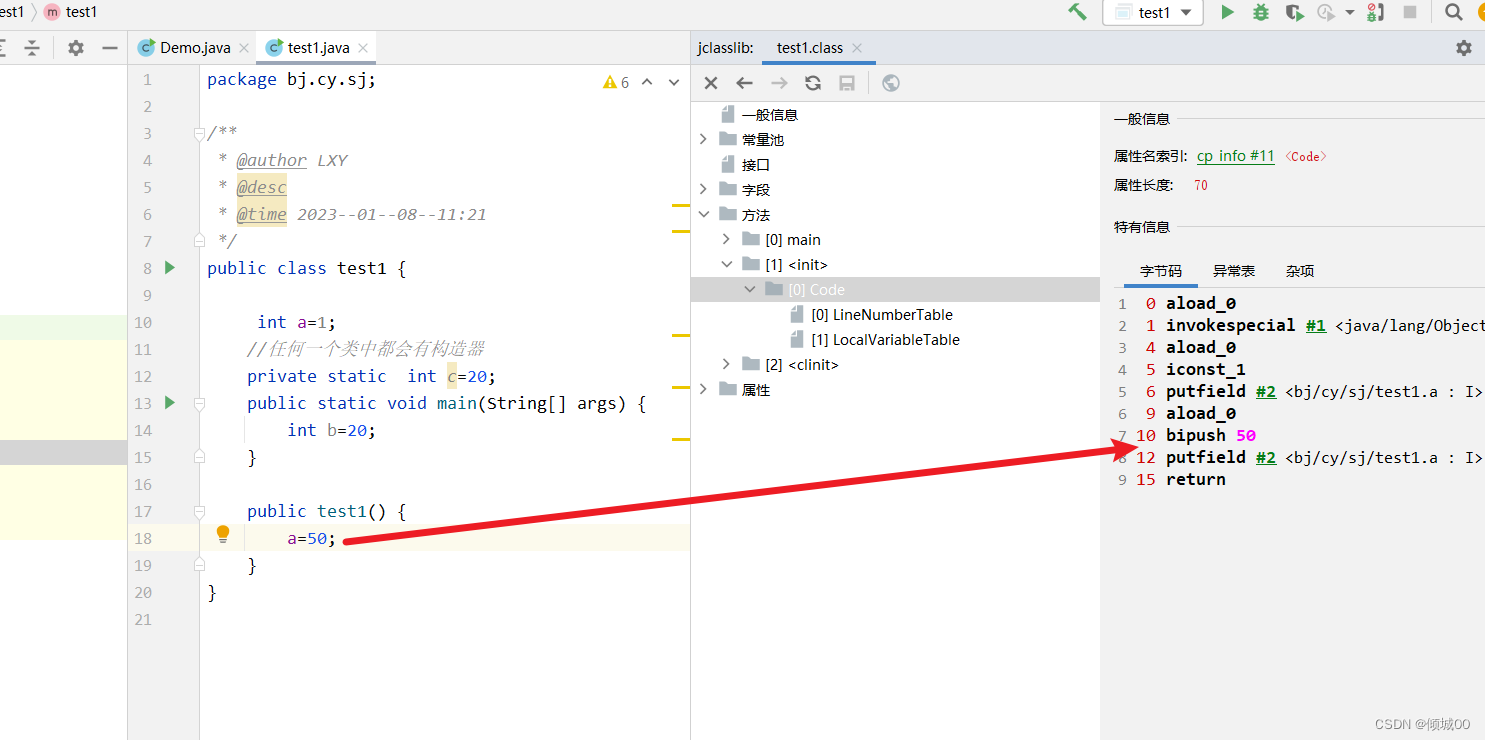The image size is (1485, 740).
Task: Expand the 常量池 tree node
Action: (704, 140)
